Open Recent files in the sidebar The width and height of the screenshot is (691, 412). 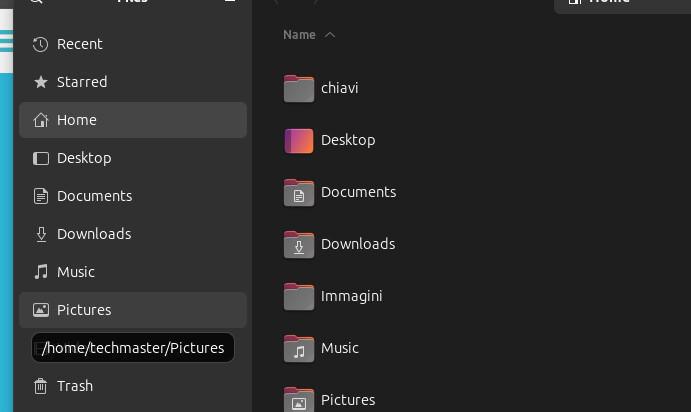[79, 44]
